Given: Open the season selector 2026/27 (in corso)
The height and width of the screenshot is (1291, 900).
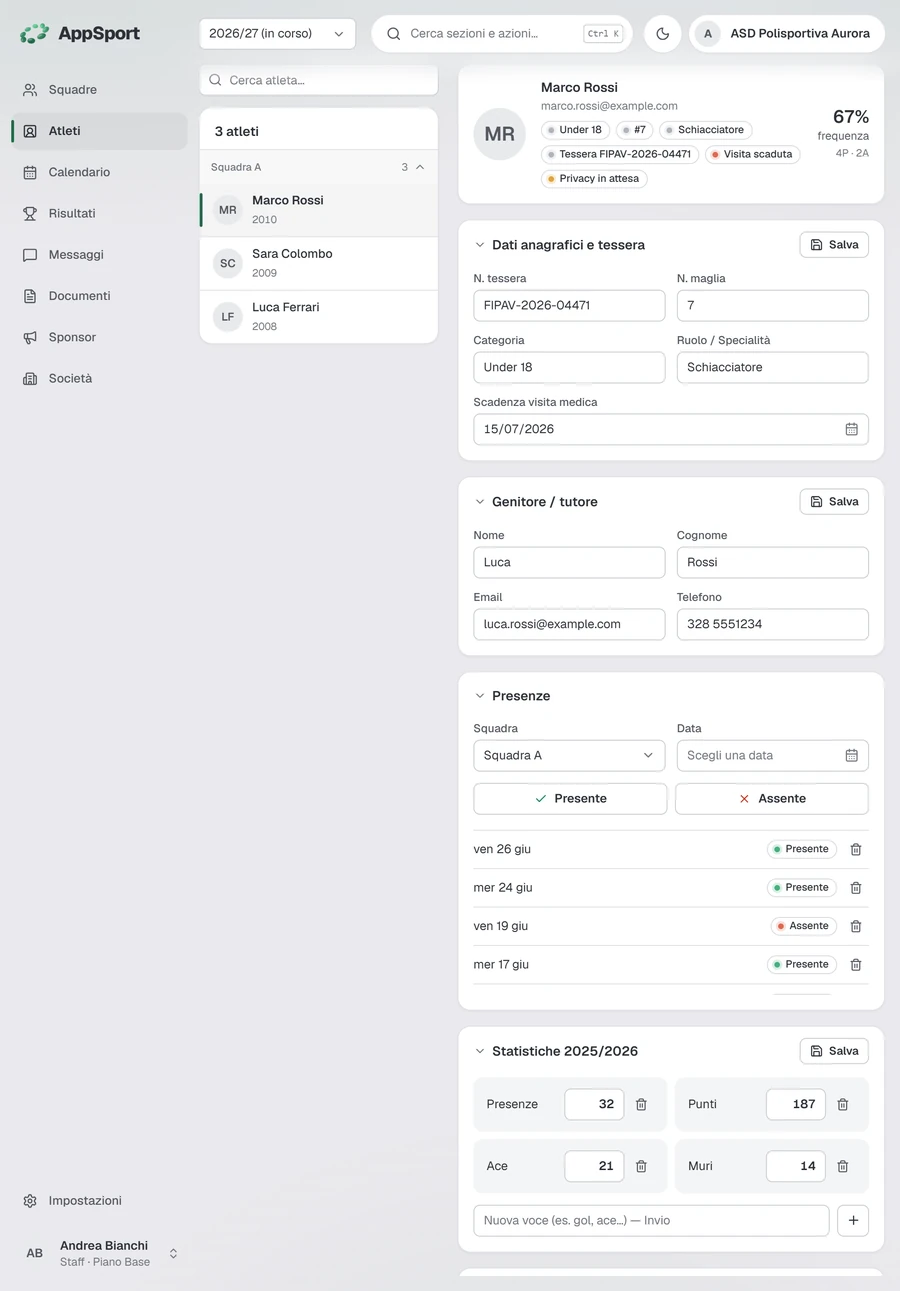Looking at the screenshot, I should (277, 33).
